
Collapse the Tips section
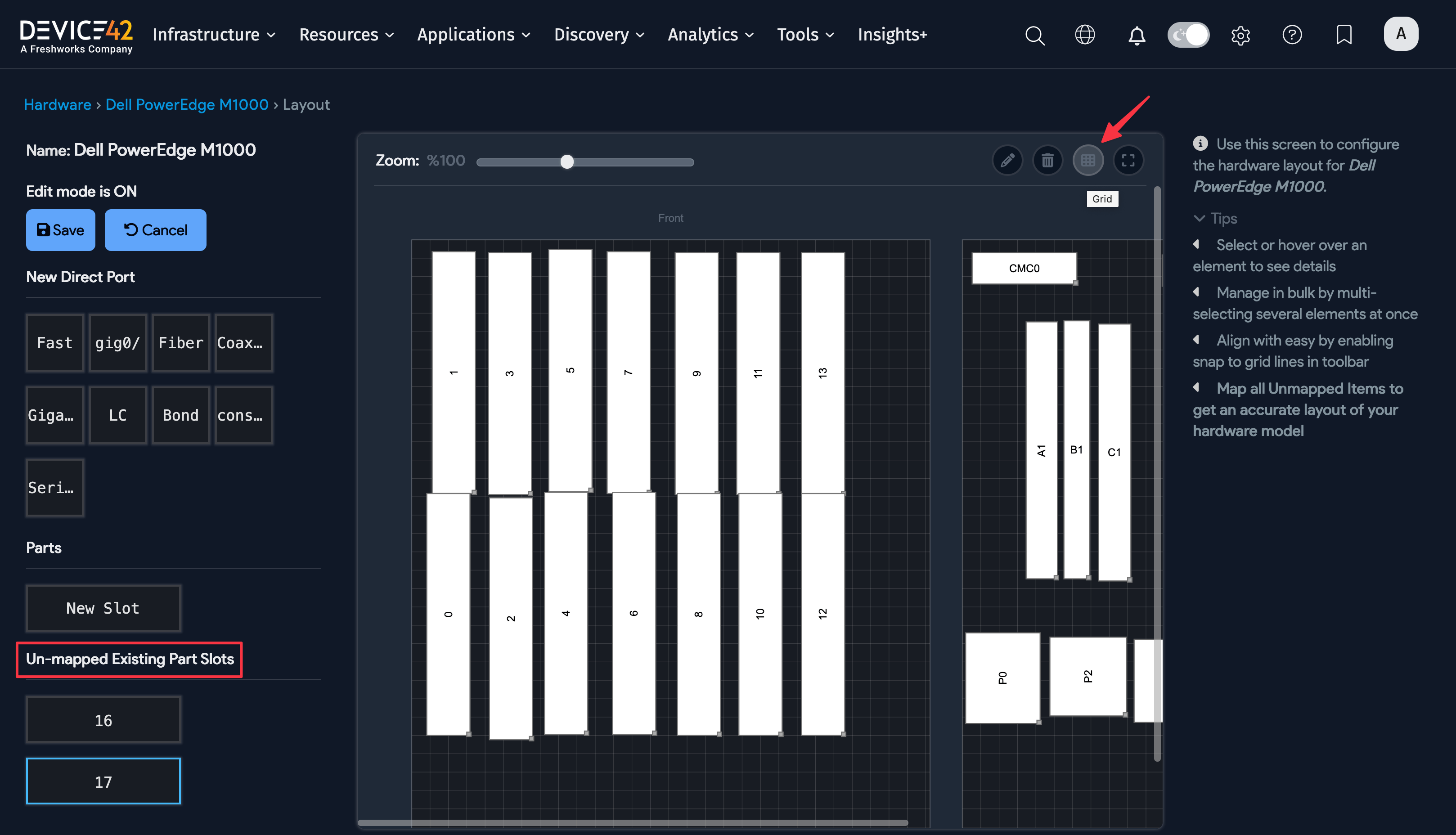(1214, 219)
